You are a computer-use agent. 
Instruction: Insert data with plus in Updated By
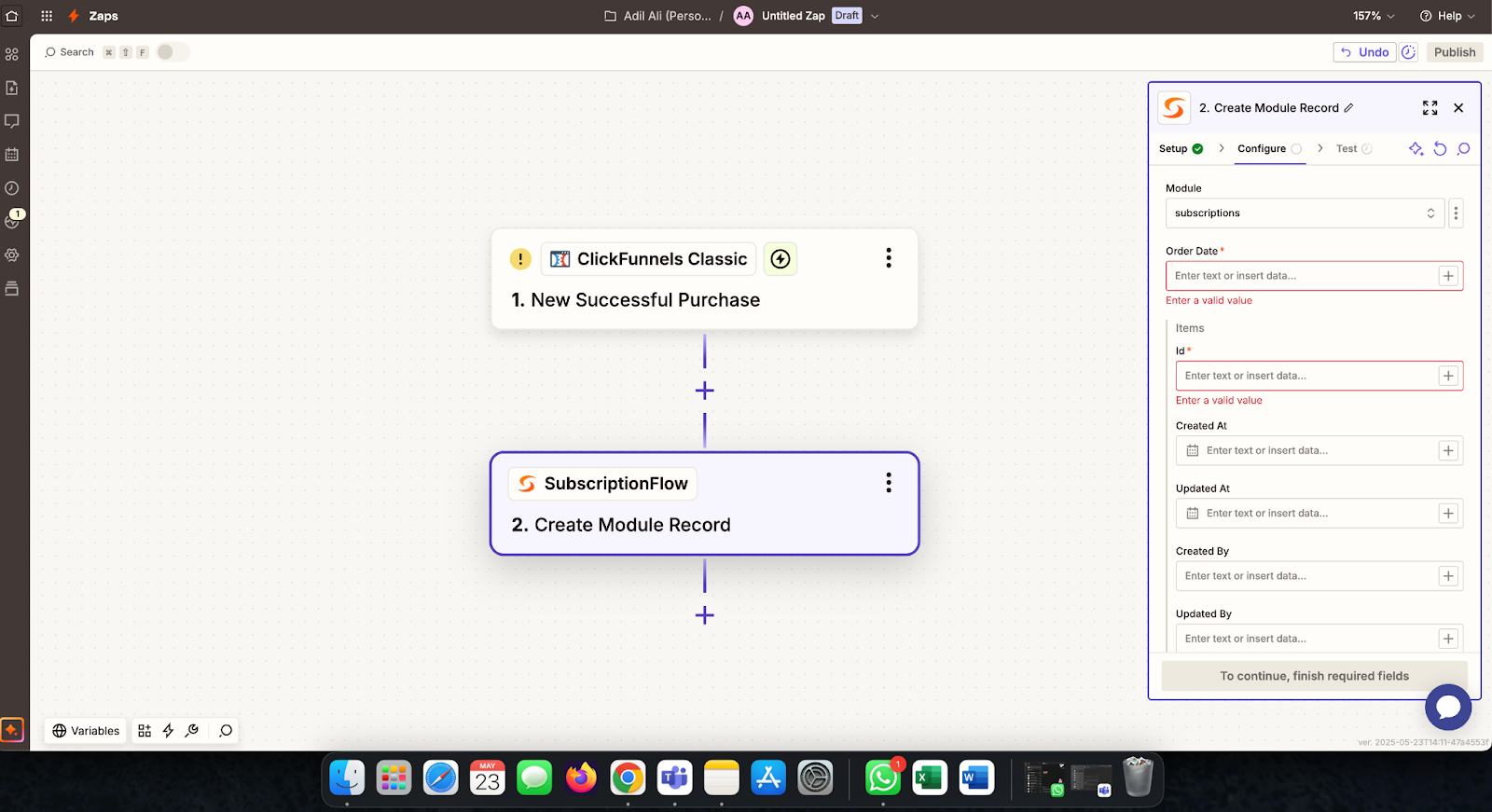click(x=1448, y=639)
